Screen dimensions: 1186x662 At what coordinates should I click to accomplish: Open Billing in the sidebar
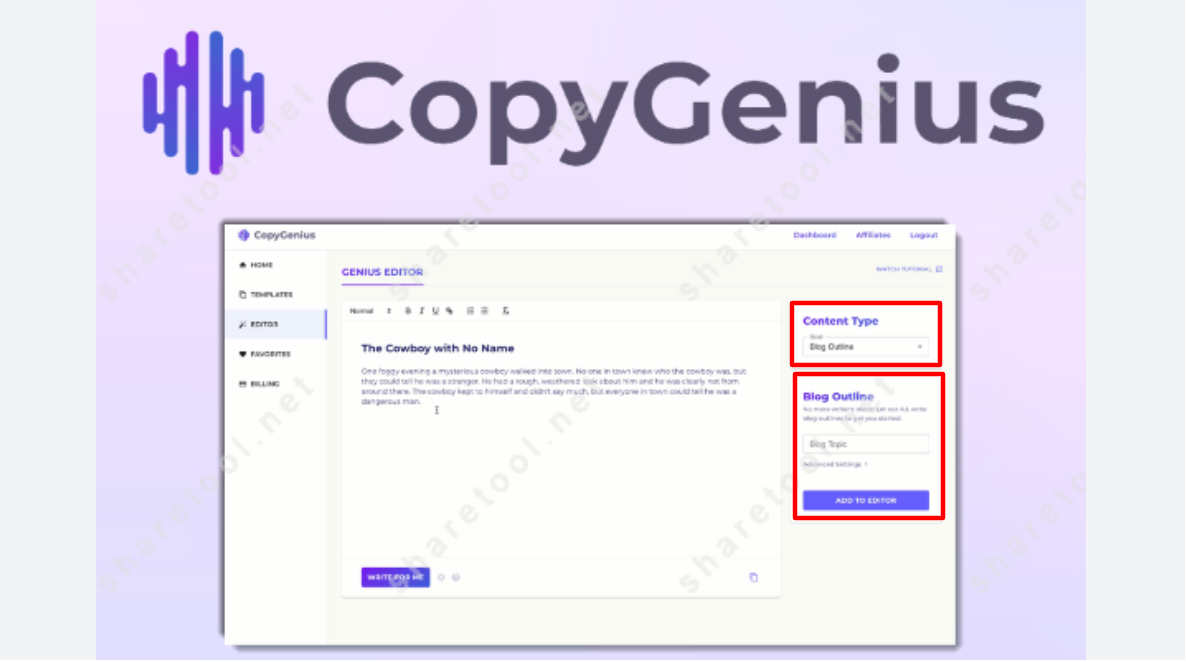click(259, 384)
